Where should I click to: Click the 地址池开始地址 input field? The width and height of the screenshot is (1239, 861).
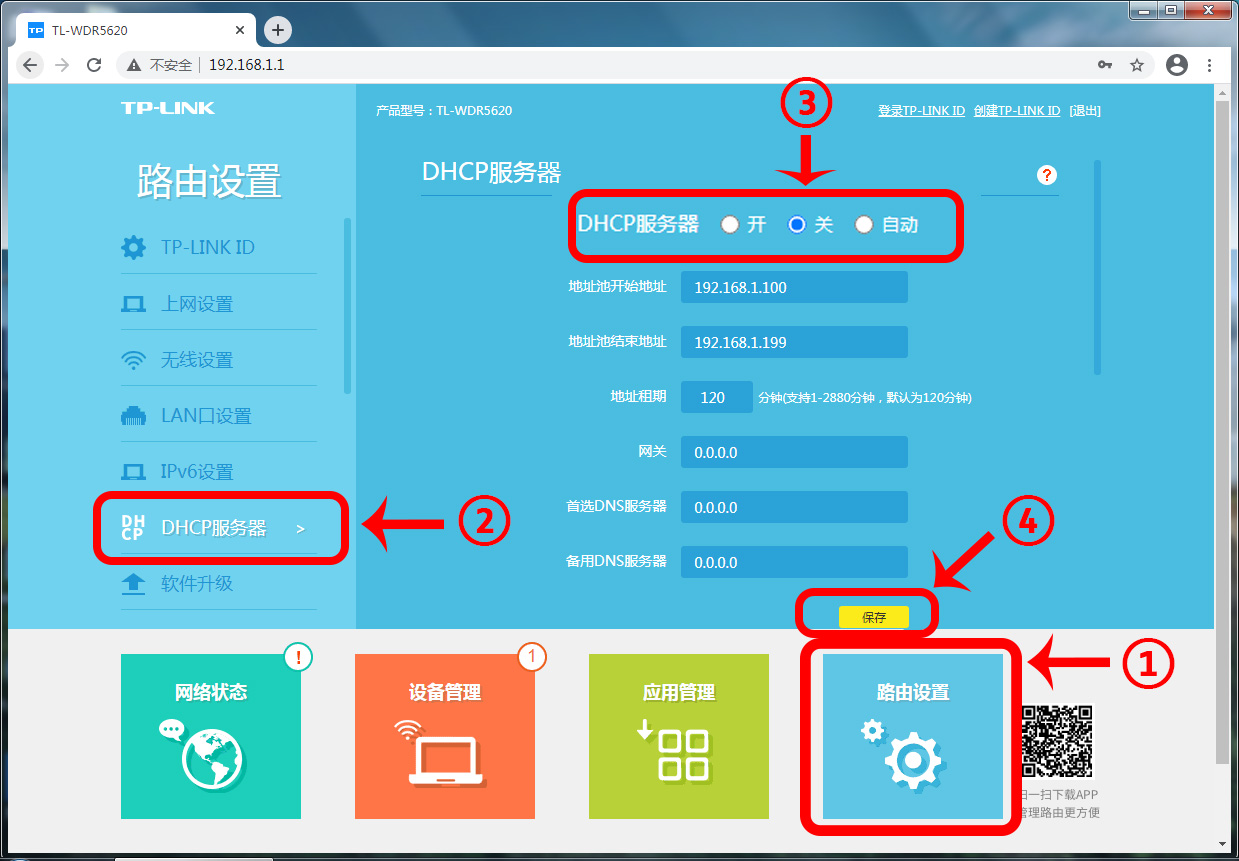794,287
